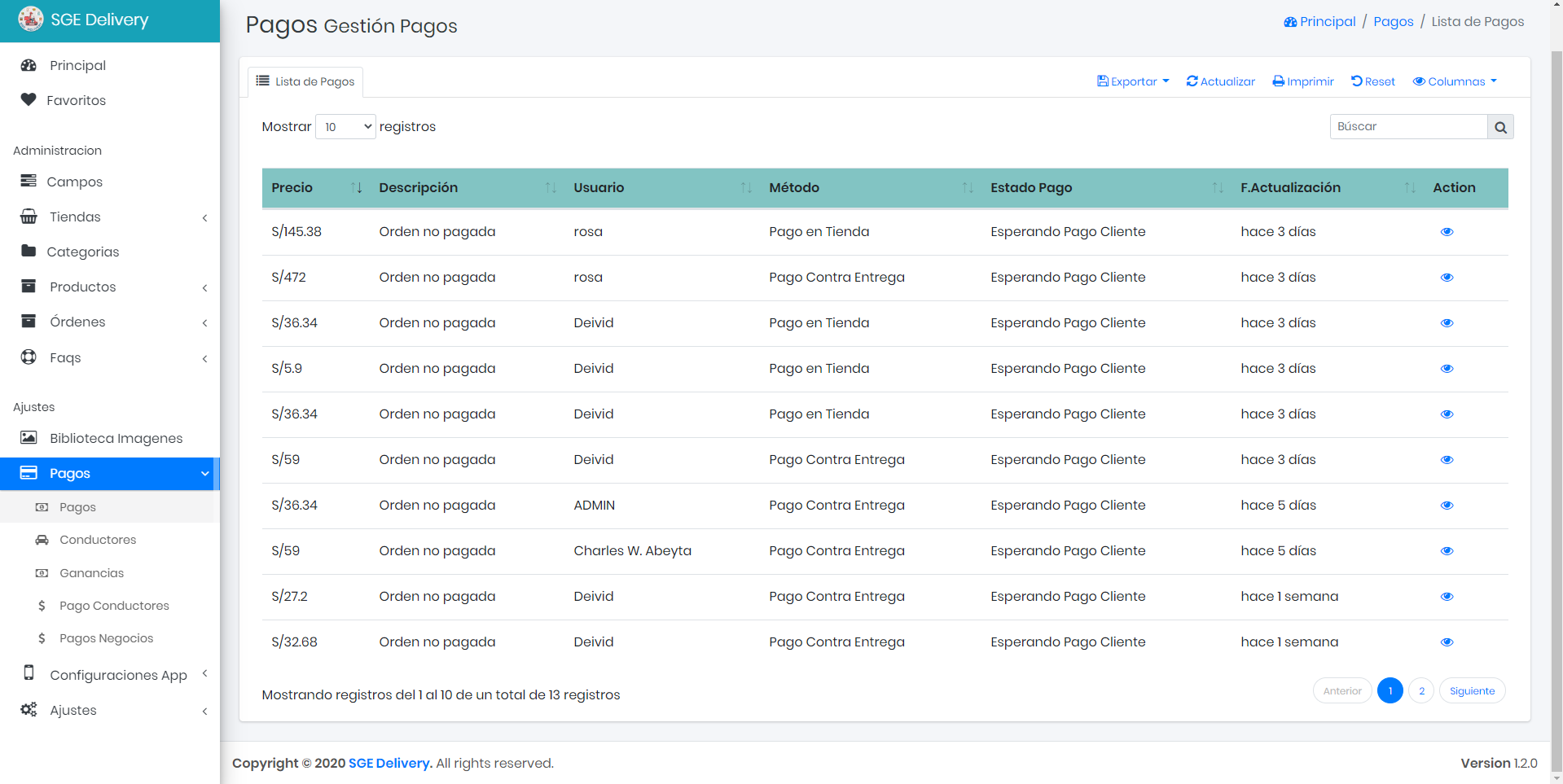This screenshot has height=784, width=1563.
Task: Show details of the S/32.68 payment
Action: pyautogui.click(x=1447, y=642)
